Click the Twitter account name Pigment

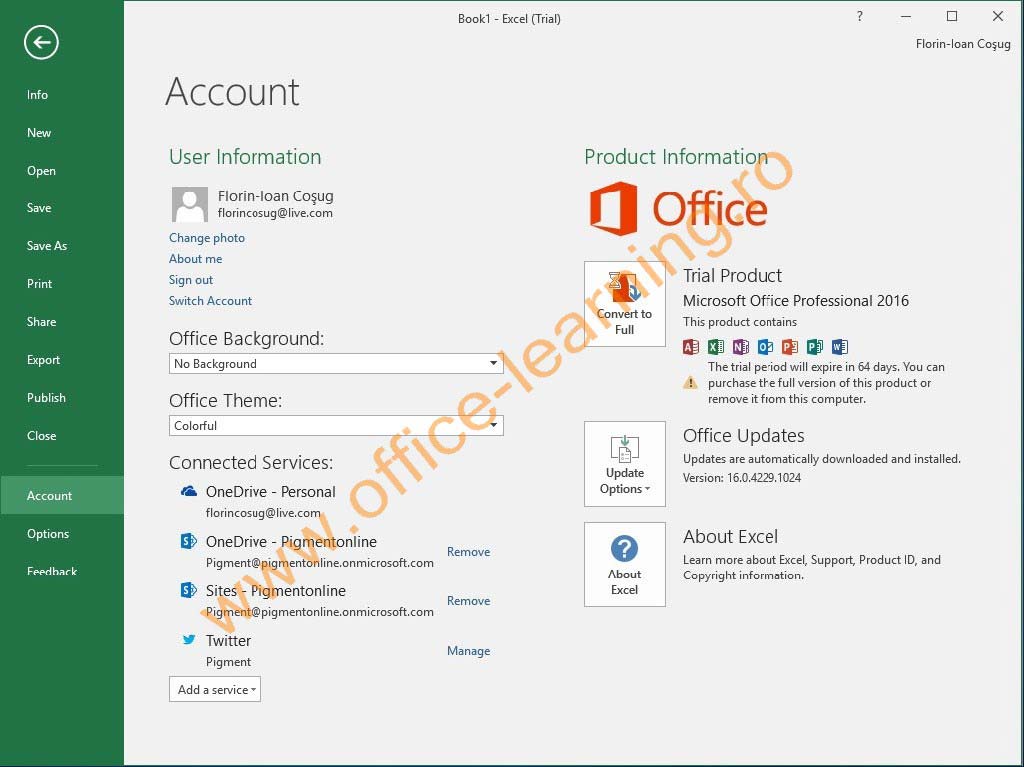[x=228, y=662]
